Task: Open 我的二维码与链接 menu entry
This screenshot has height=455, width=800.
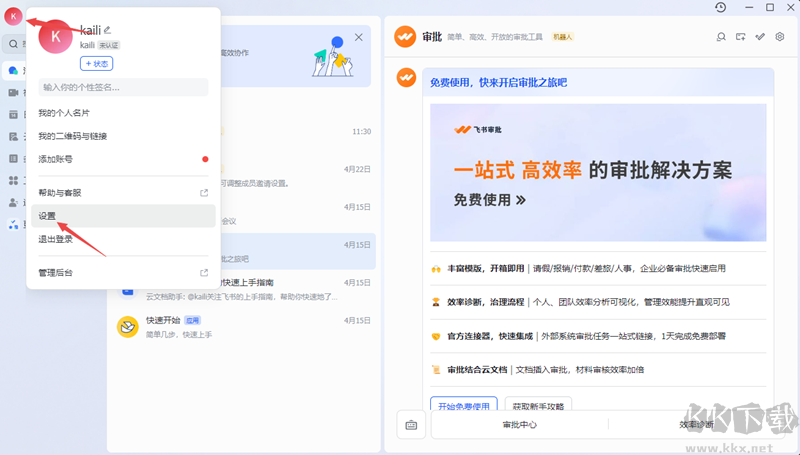Action: 72,136
